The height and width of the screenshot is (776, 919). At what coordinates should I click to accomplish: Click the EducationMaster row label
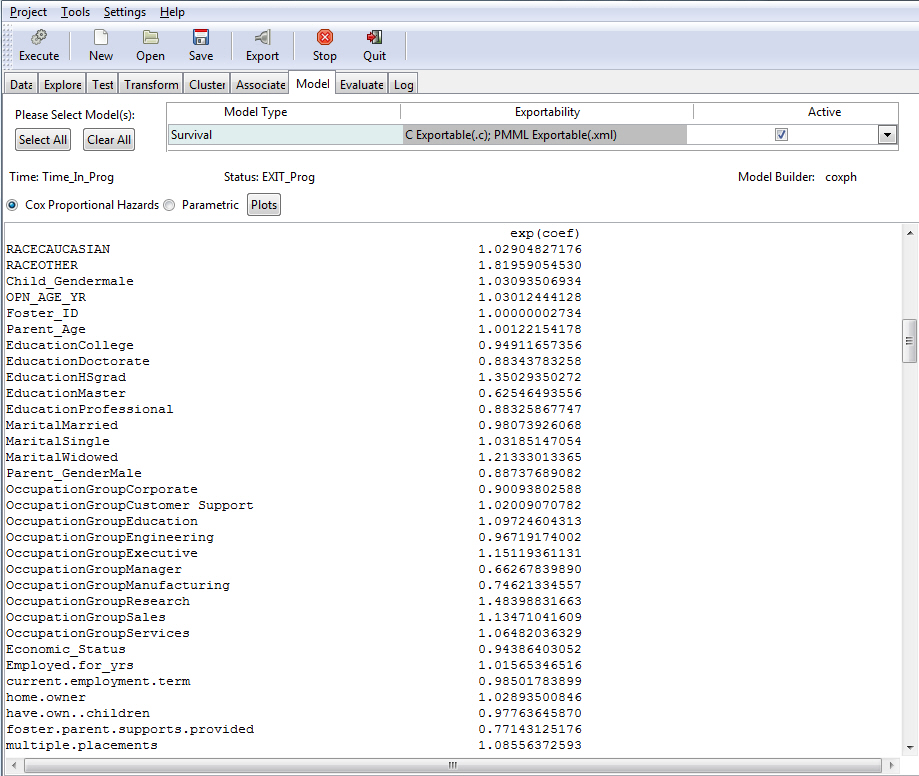(66, 393)
